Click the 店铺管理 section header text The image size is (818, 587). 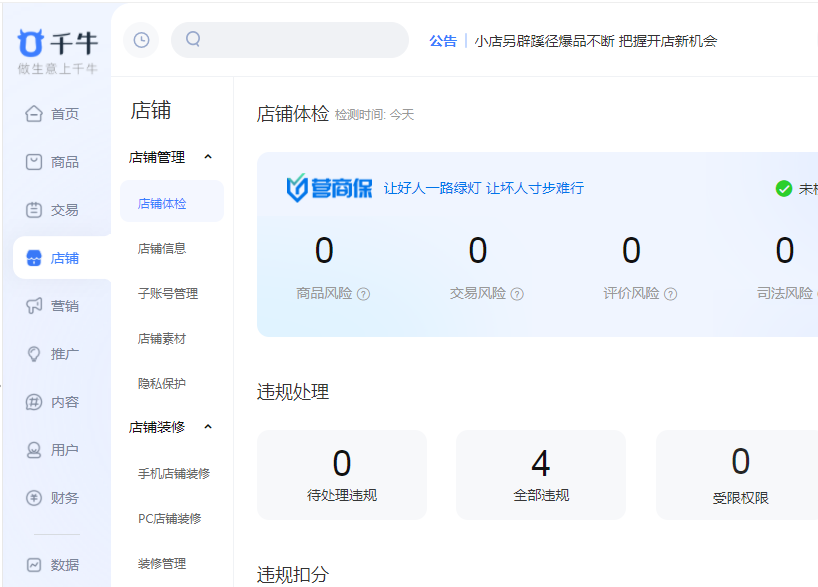click(x=157, y=157)
